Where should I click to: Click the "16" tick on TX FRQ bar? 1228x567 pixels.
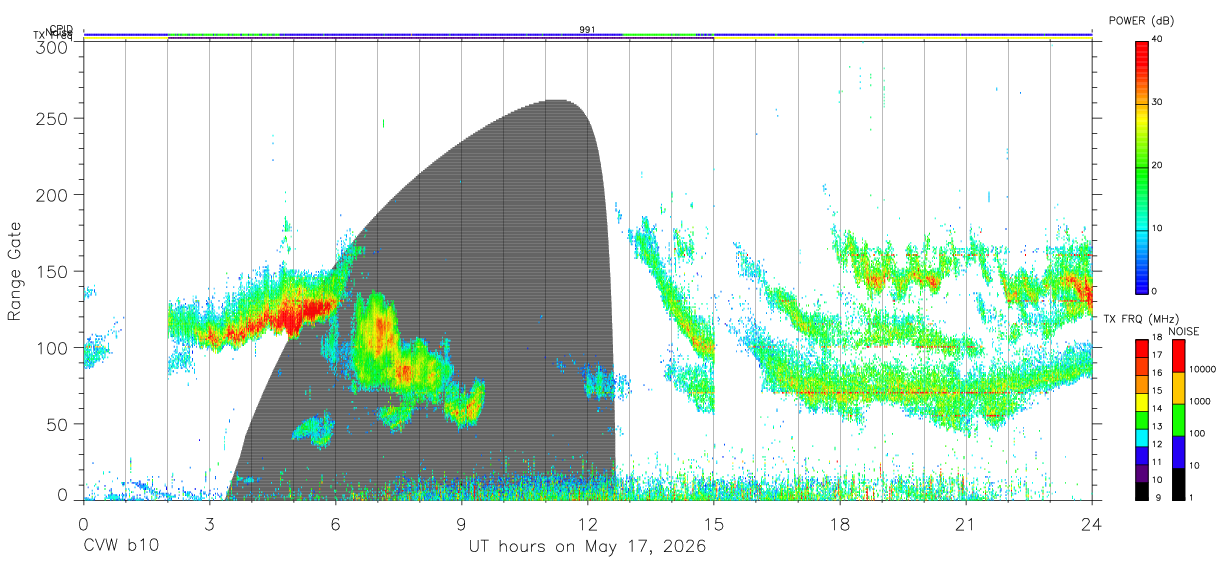pyautogui.click(x=1156, y=375)
